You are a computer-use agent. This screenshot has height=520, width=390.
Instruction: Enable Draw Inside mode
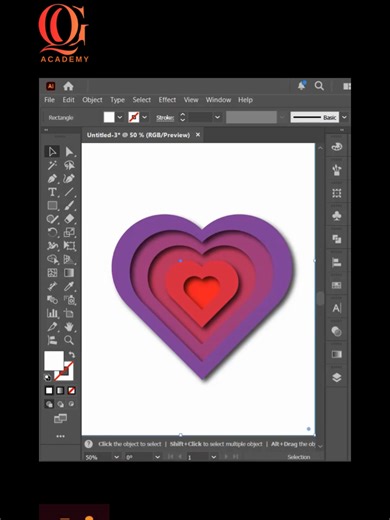[x=71, y=404]
